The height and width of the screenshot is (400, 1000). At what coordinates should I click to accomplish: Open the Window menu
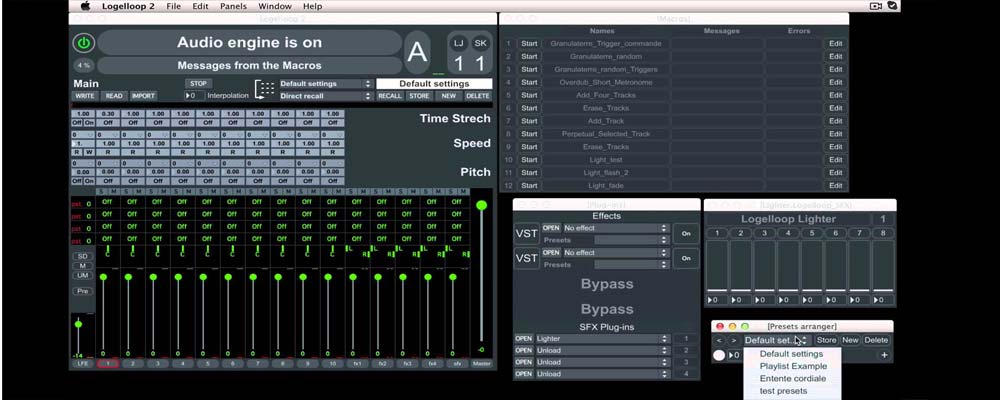tap(275, 6)
